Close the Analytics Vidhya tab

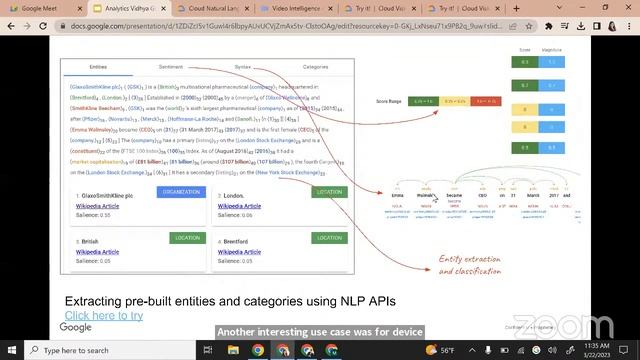[x=163, y=8]
